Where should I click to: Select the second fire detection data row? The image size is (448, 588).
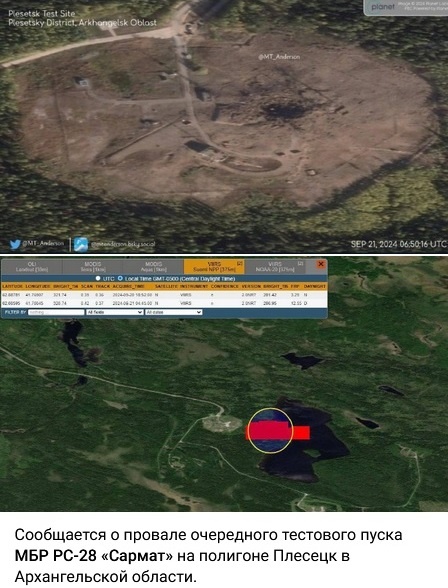click(164, 303)
